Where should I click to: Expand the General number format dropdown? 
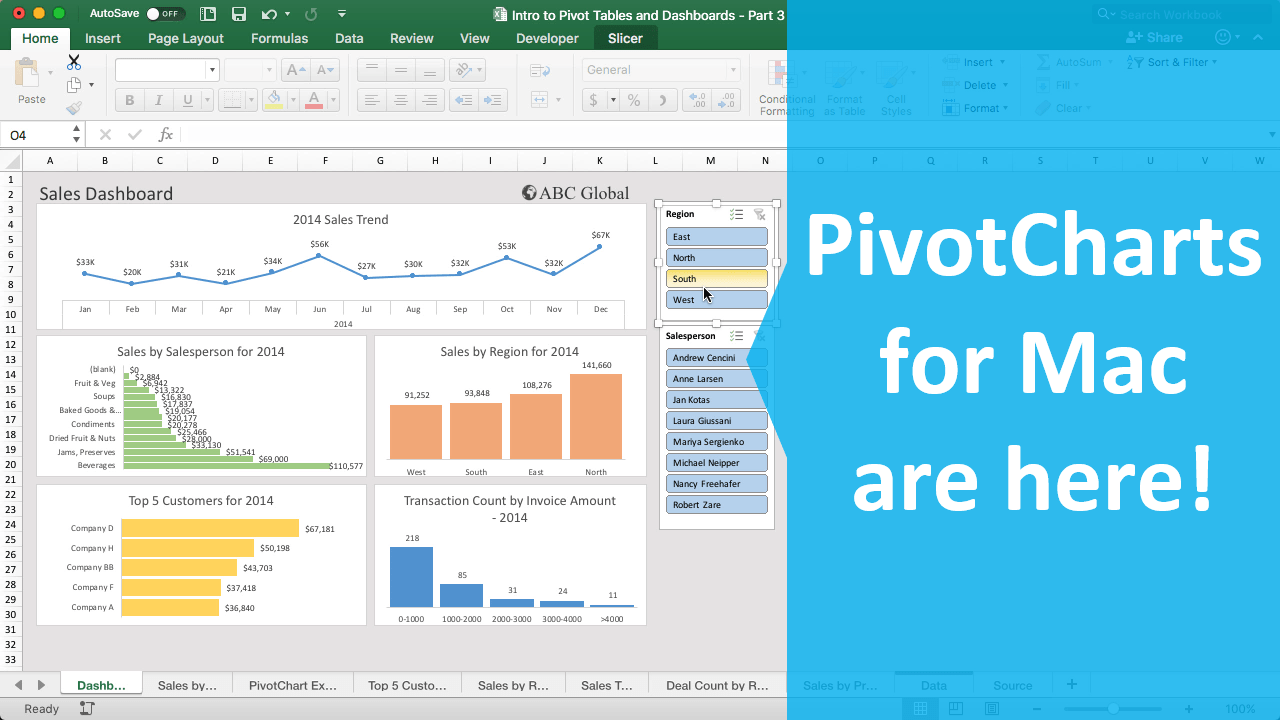pos(733,70)
